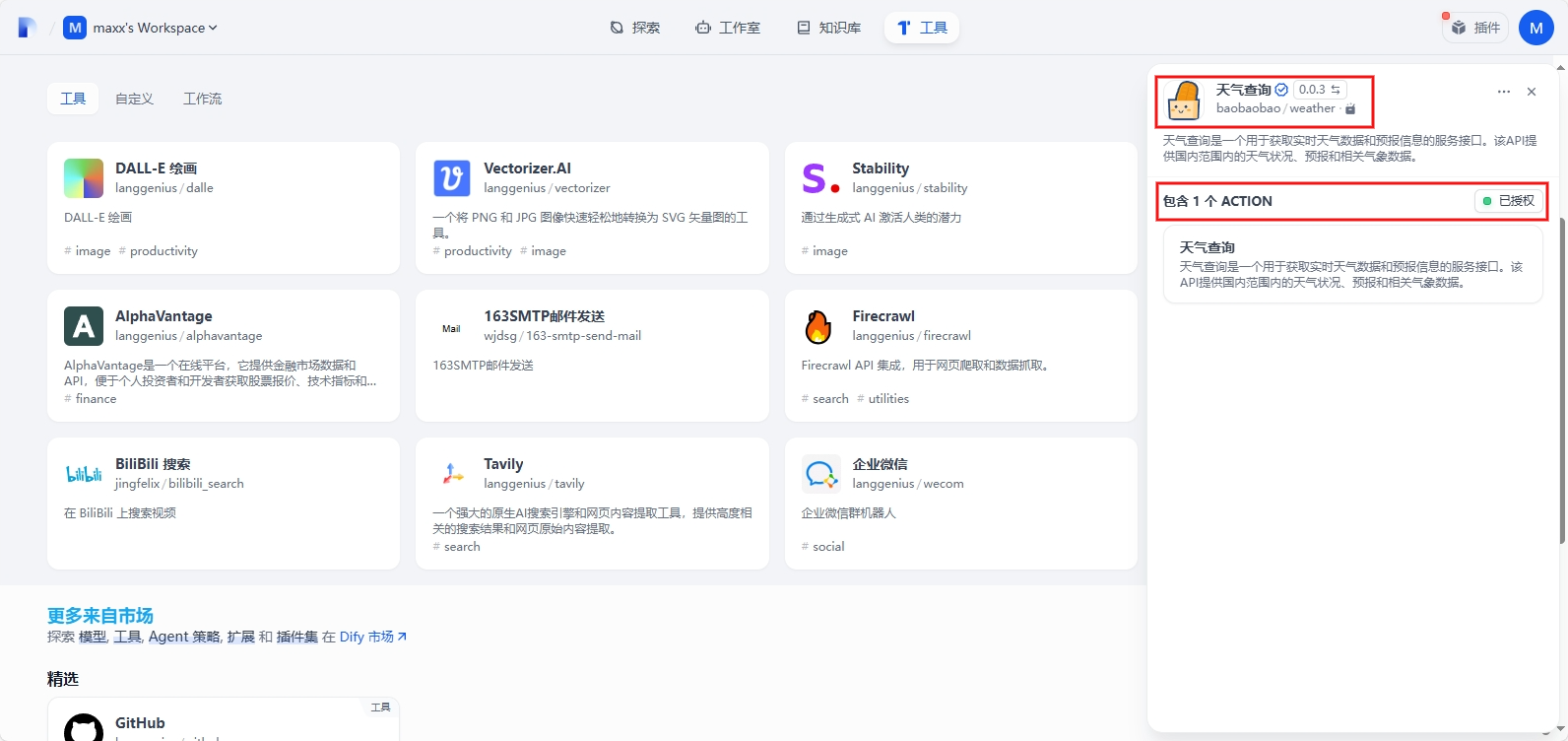Click the plugin source icon after weather
This screenshot has height=741, width=1568.
coord(1350,108)
